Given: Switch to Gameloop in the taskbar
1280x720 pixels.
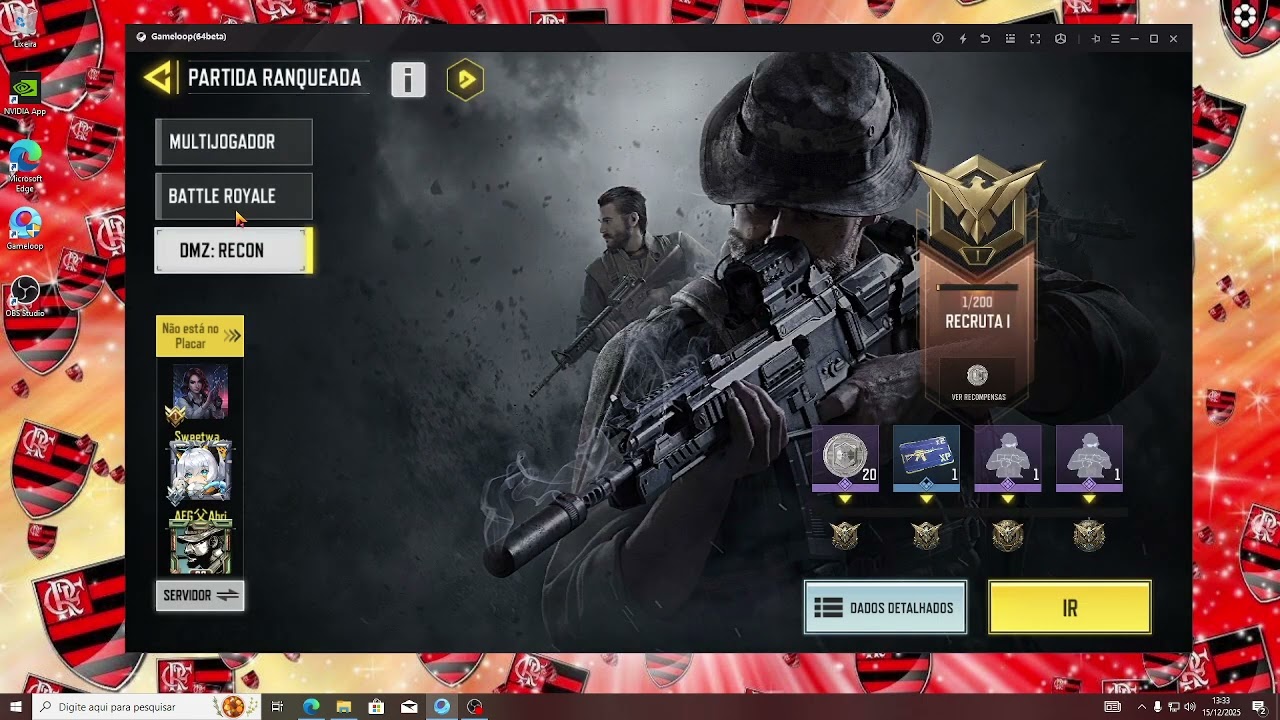Looking at the screenshot, I should click(x=442, y=707).
